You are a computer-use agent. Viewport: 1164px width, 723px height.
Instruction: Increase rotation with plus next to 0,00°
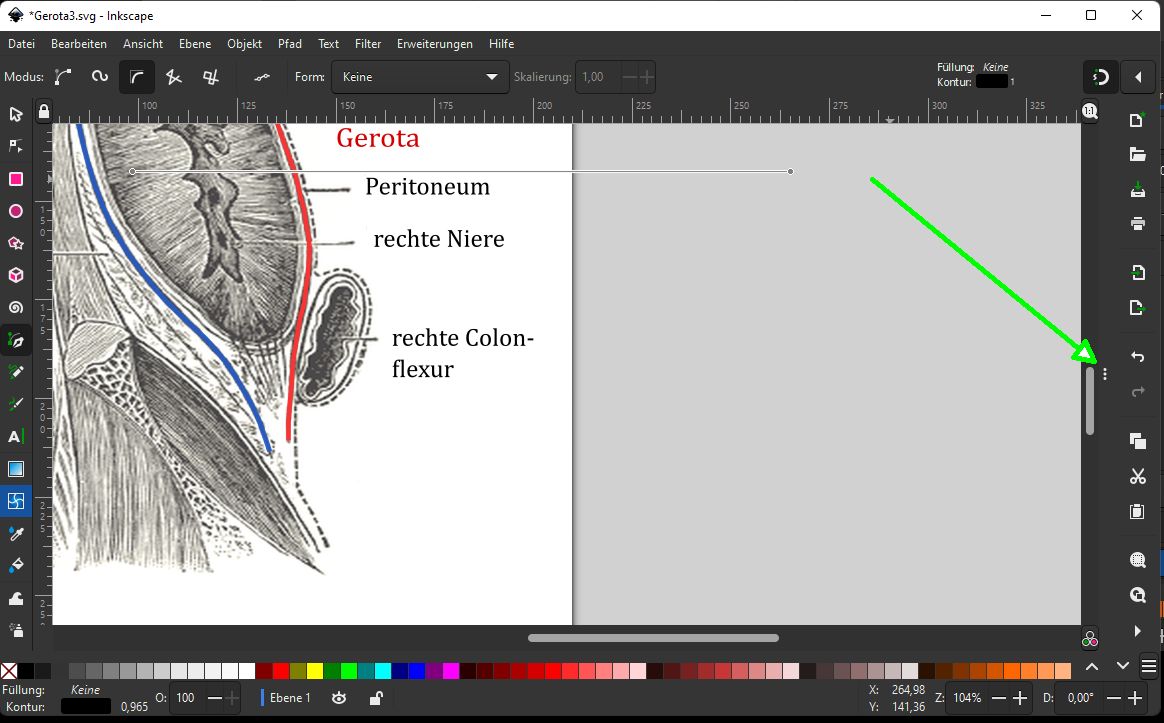click(1135, 698)
